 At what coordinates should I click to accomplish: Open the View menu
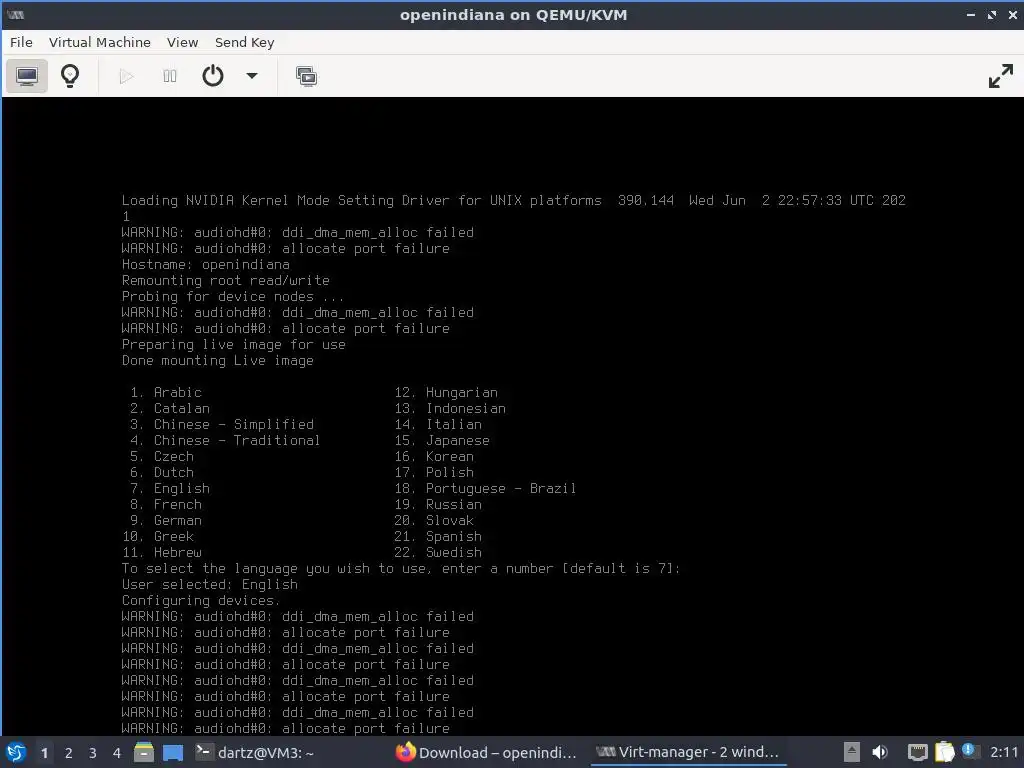point(182,42)
